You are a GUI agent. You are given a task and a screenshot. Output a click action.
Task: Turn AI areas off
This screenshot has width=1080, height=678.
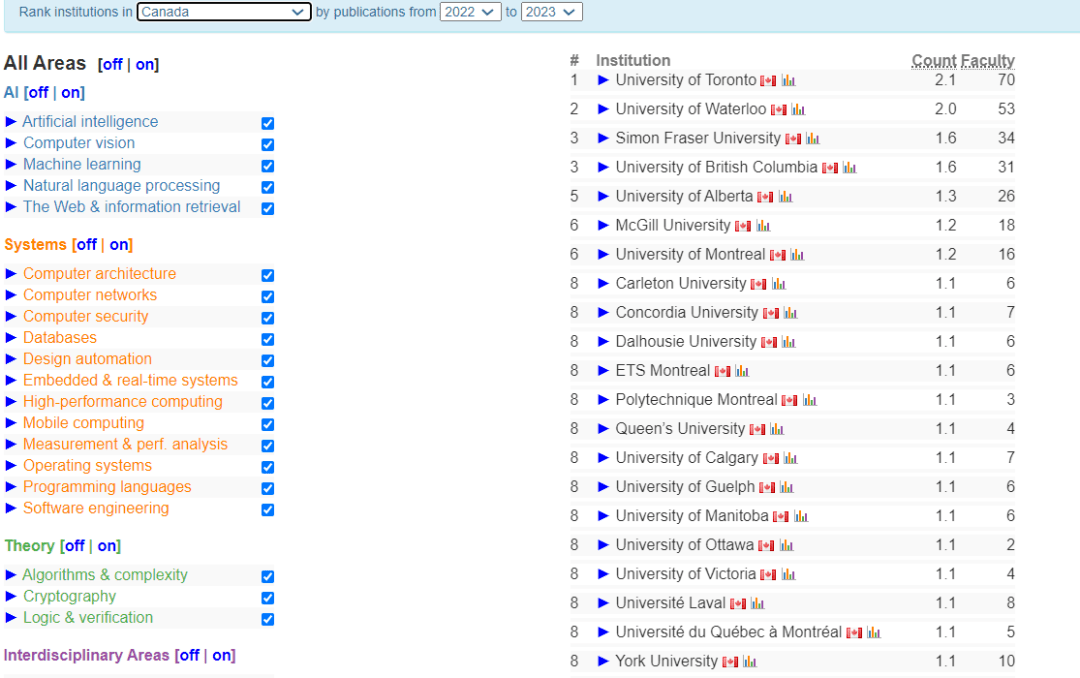[x=38, y=93]
